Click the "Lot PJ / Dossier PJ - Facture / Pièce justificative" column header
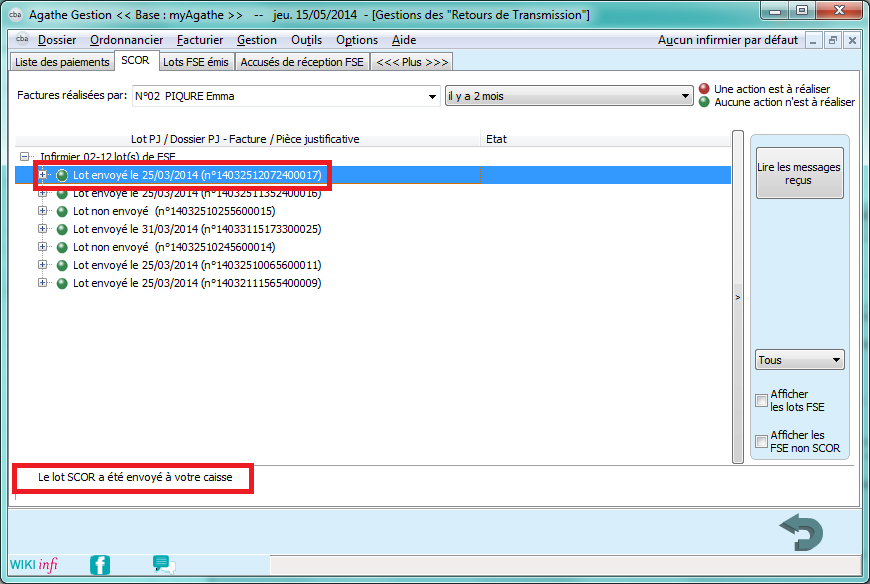Screen dimensions: 870x584 point(245,139)
